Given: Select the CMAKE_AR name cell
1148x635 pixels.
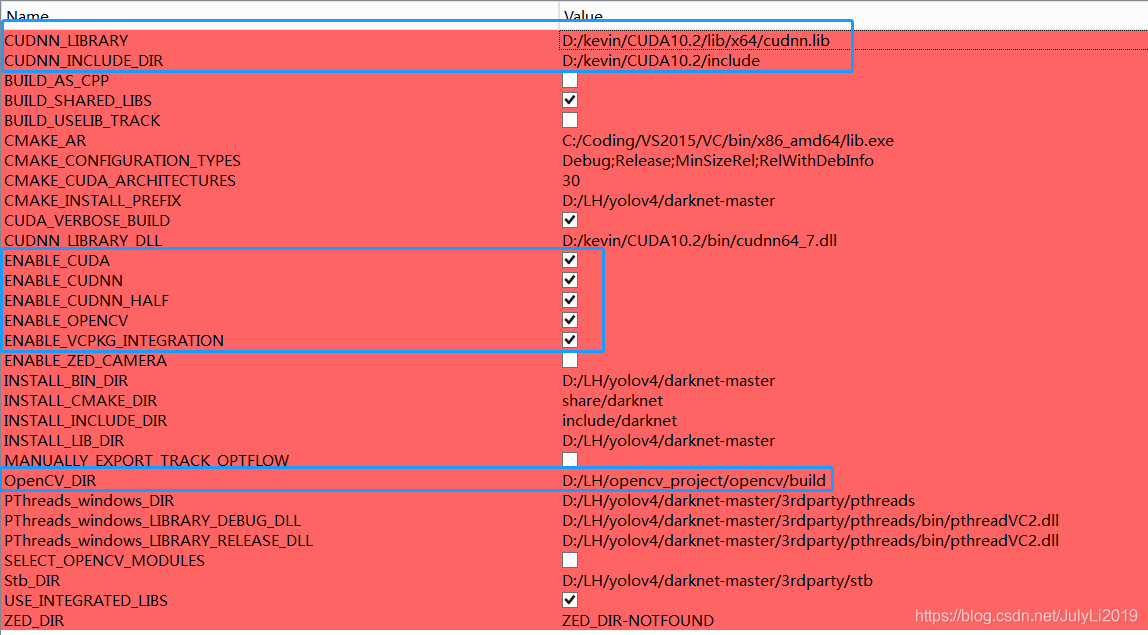Looking at the screenshot, I should click(45, 141).
